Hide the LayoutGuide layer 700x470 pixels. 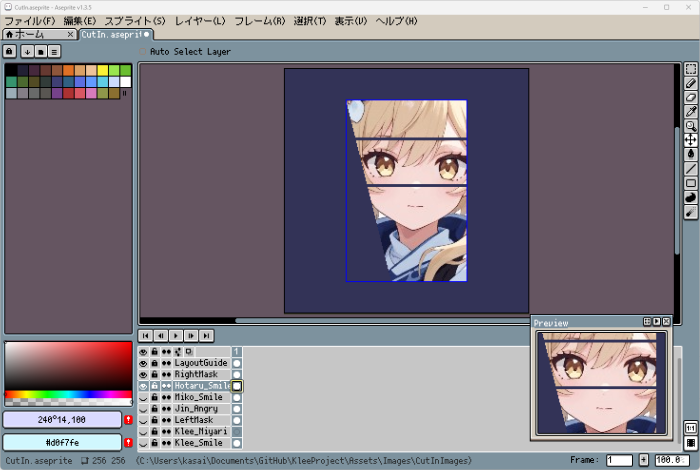143,363
